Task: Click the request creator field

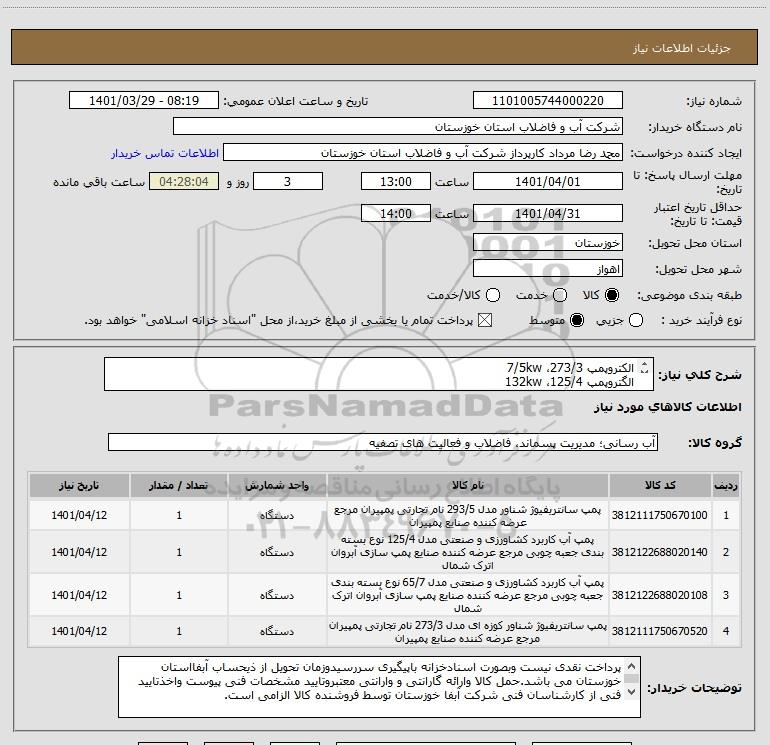Action: point(423,153)
